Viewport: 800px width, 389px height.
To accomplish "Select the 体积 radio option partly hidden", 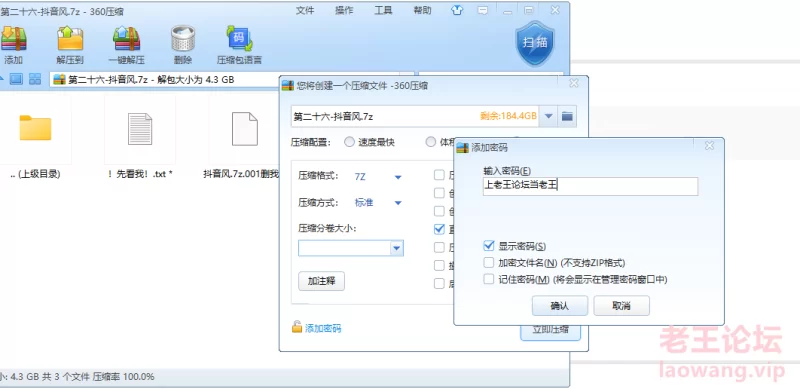I will [x=431, y=142].
